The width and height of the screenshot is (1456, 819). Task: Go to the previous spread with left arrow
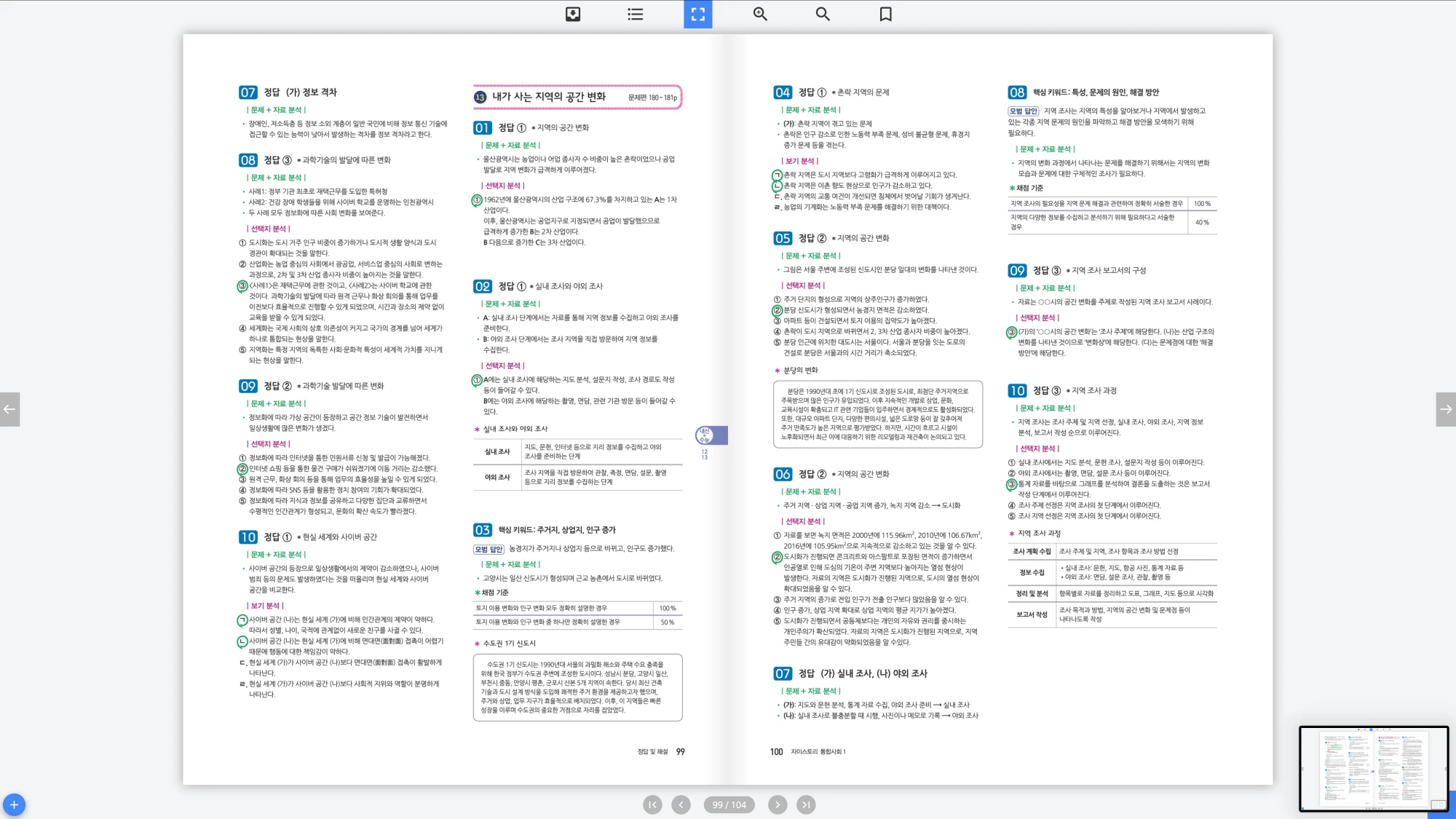click(x=9, y=409)
